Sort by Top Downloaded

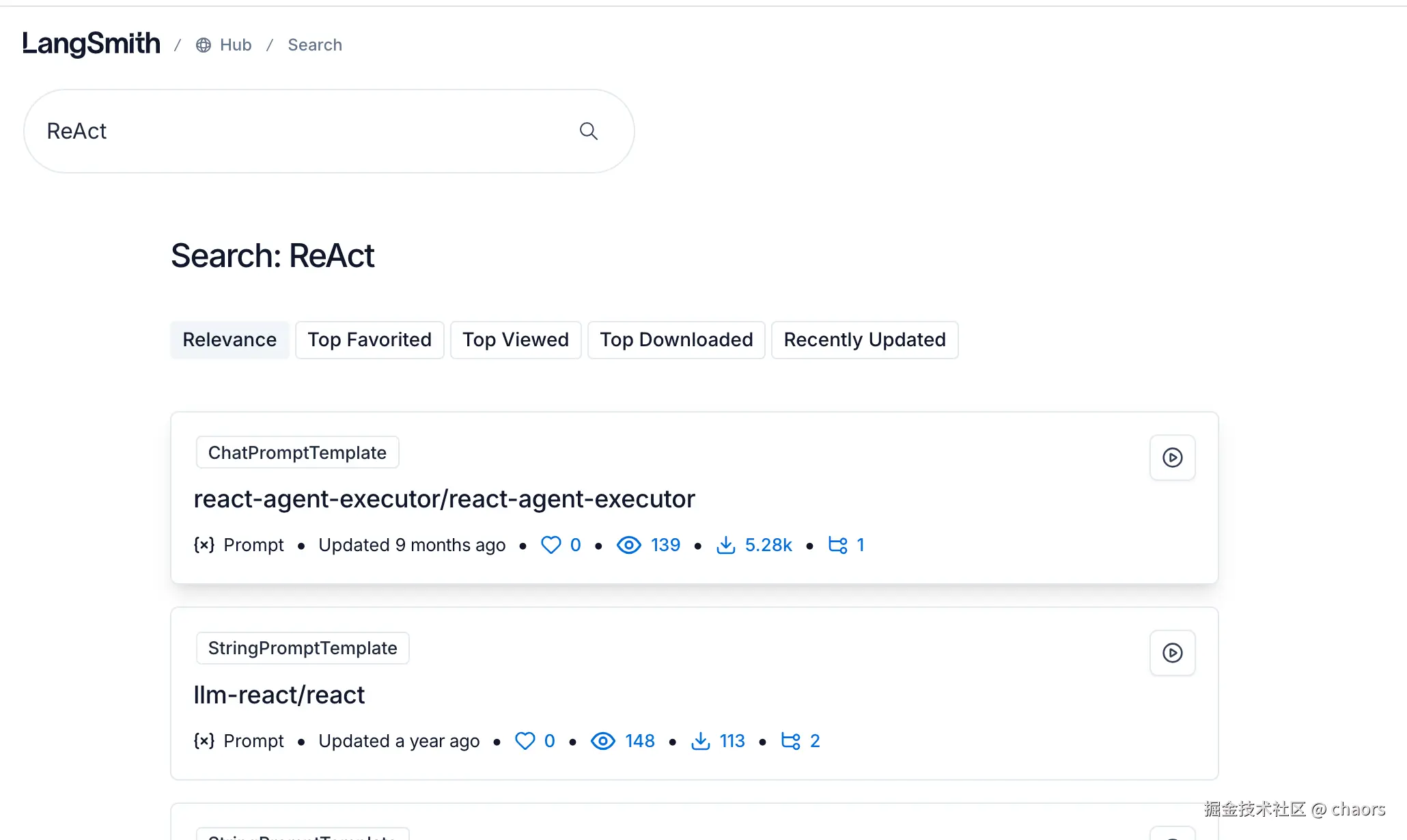pyautogui.click(x=676, y=340)
